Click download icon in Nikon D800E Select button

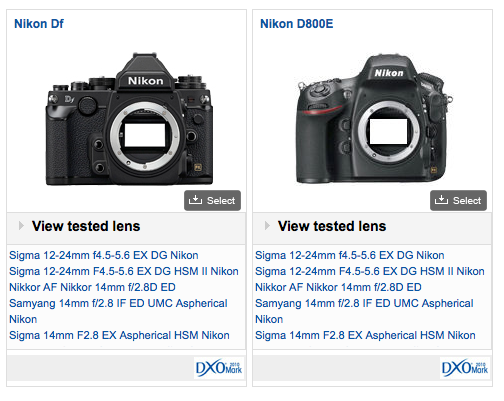click(441, 200)
